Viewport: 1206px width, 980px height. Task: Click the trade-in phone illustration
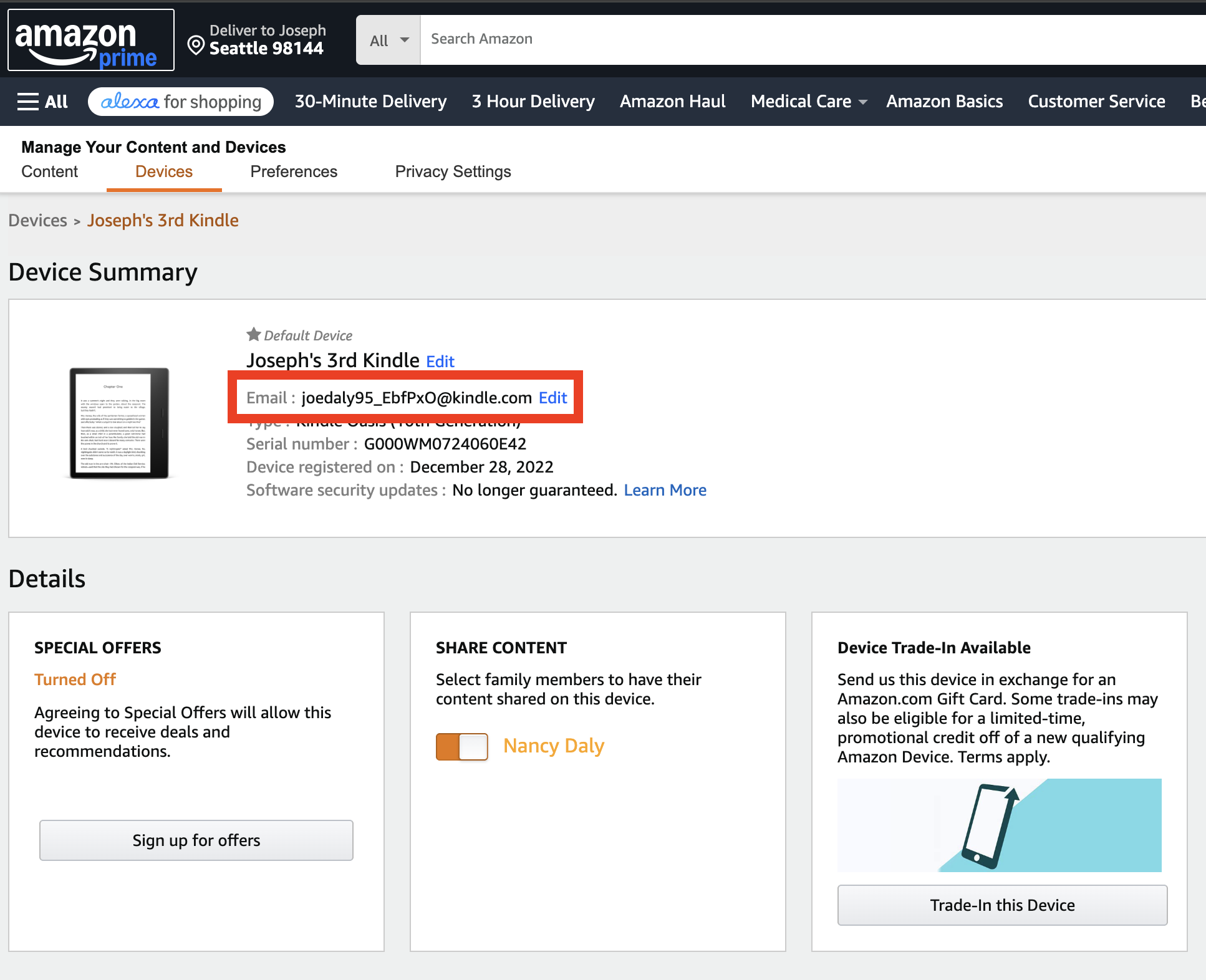[x=999, y=825]
